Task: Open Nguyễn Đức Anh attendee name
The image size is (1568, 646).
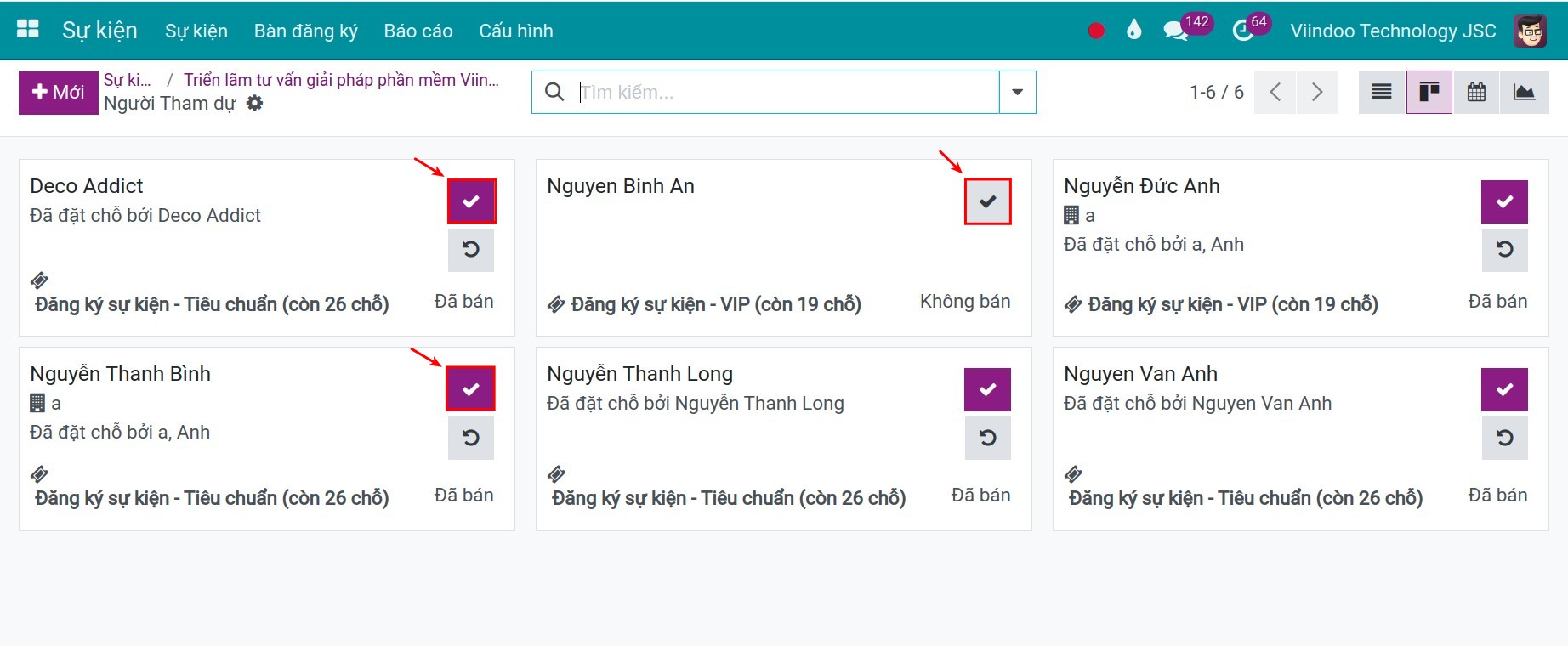Action: [1142, 185]
